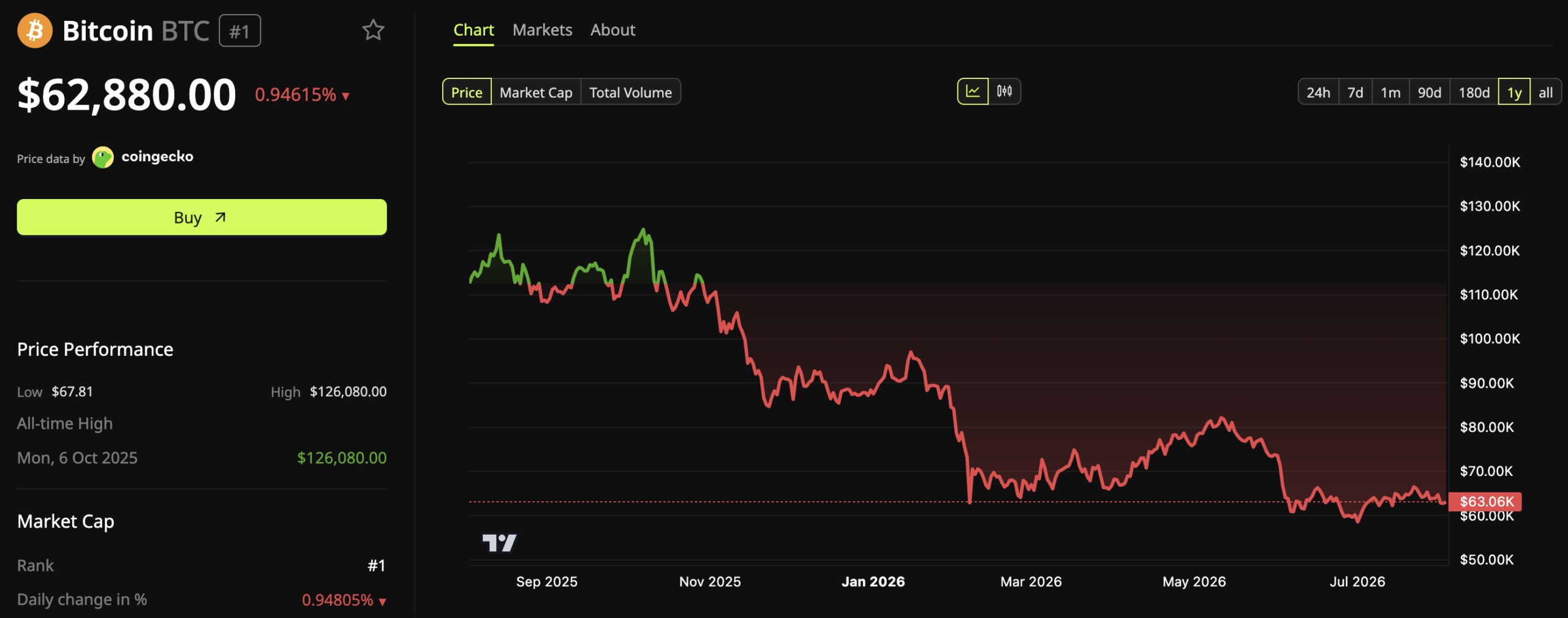Set the chart range to 7d

(x=1355, y=92)
